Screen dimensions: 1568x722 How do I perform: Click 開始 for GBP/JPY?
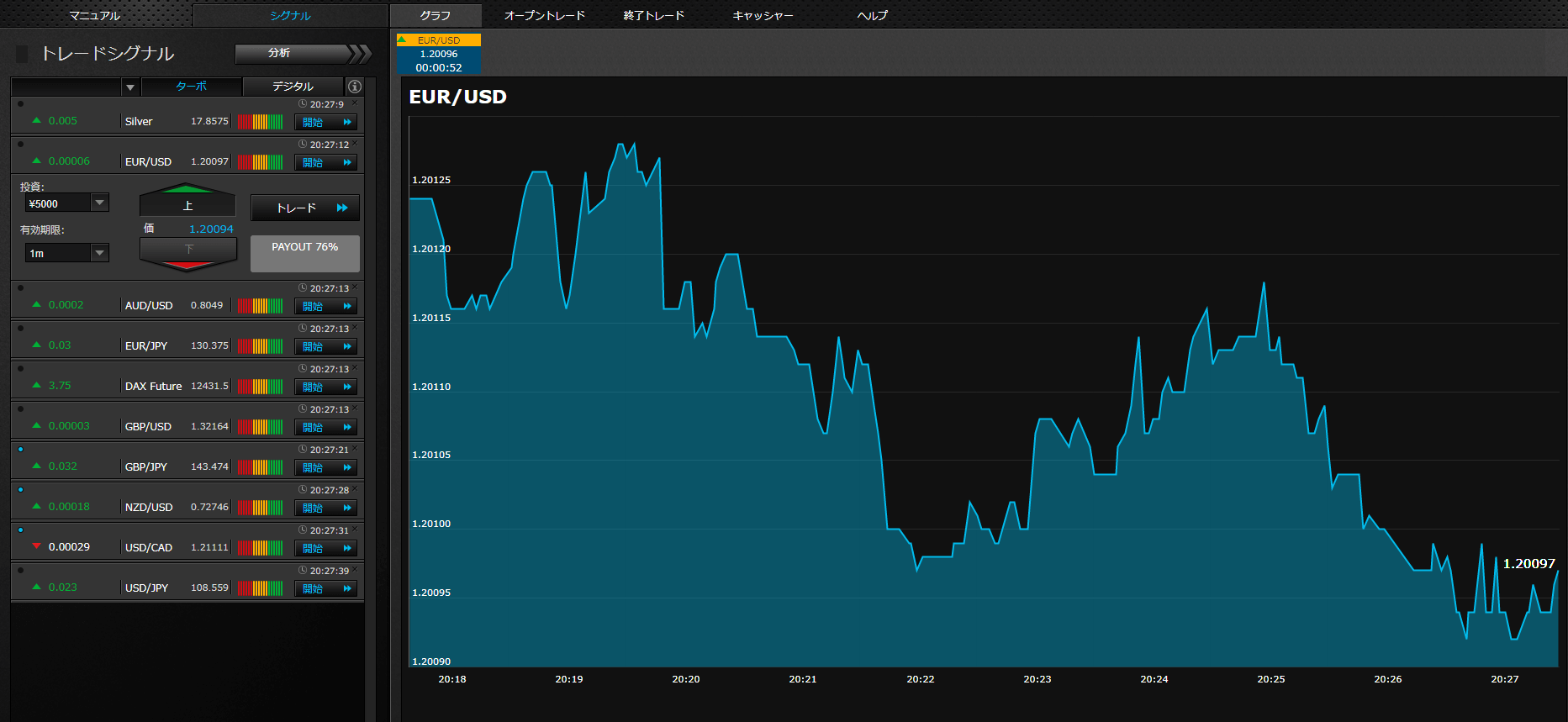tap(326, 467)
